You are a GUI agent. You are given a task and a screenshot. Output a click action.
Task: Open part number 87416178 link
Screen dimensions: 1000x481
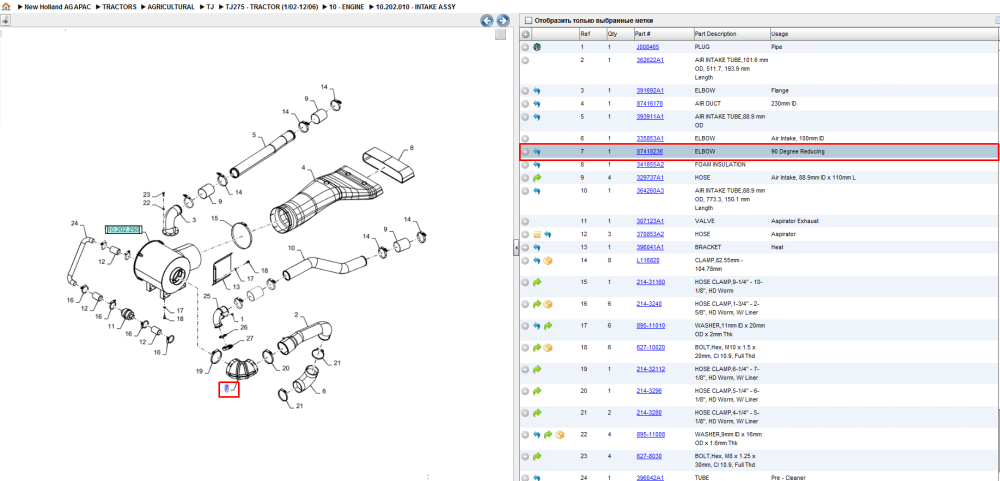coord(649,104)
